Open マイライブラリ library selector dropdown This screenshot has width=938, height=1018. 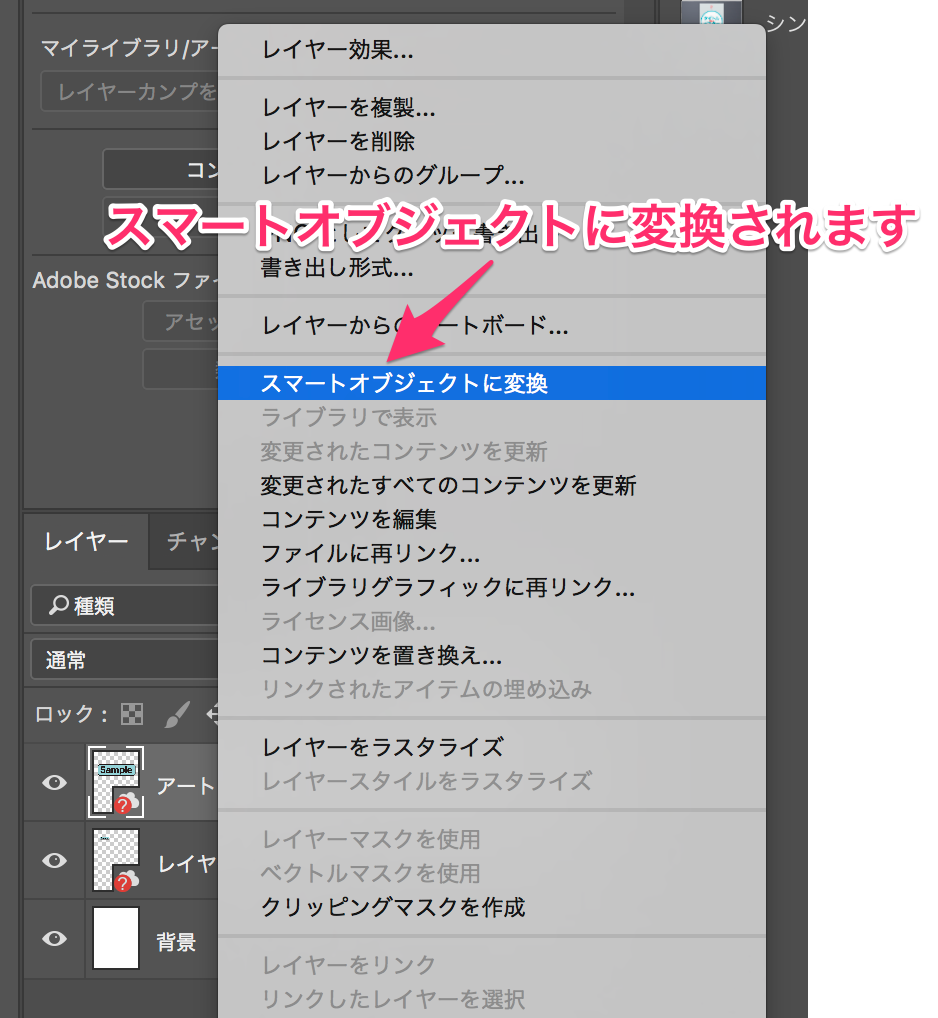tap(129, 48)
